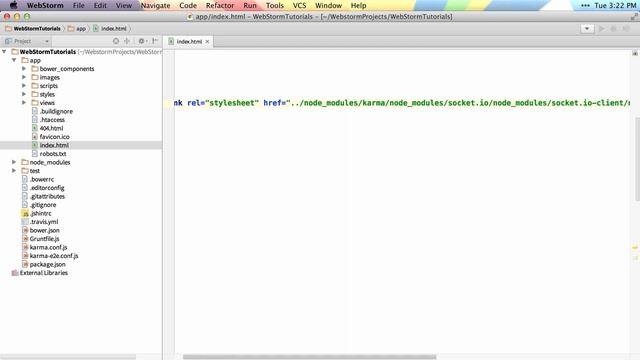Viewport: 640px width, 360px height.
Task: Expand the bower_components folder
Action: click(24, 69)
